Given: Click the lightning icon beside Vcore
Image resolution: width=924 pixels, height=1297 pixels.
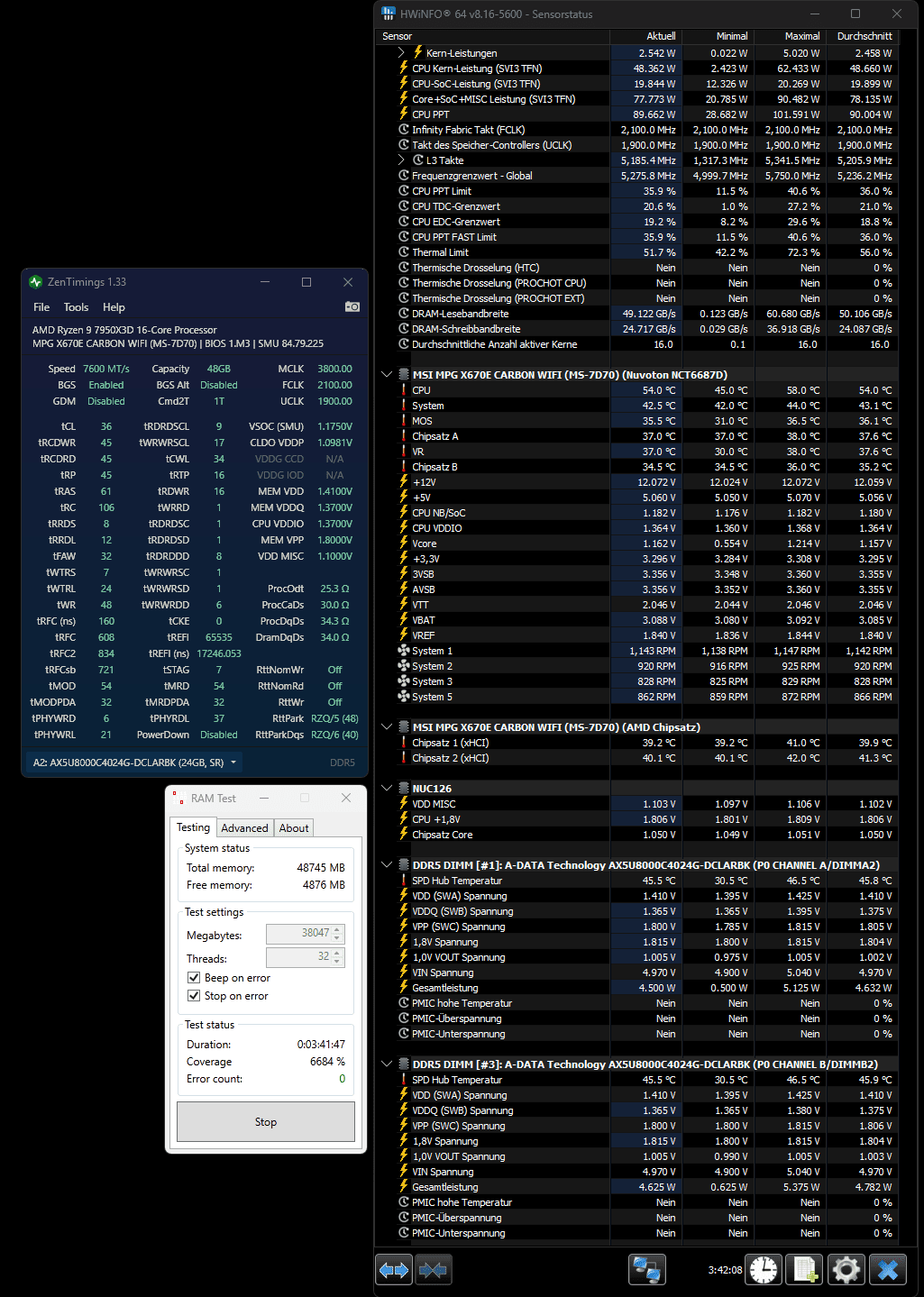Looking at the screenshot, I should point(404,543).
